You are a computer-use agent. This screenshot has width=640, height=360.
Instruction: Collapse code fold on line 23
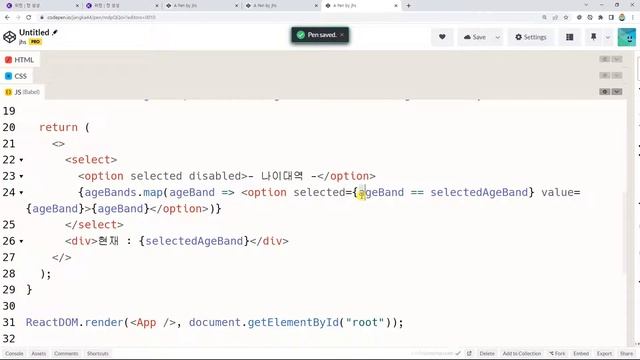[x=21, y=176]
